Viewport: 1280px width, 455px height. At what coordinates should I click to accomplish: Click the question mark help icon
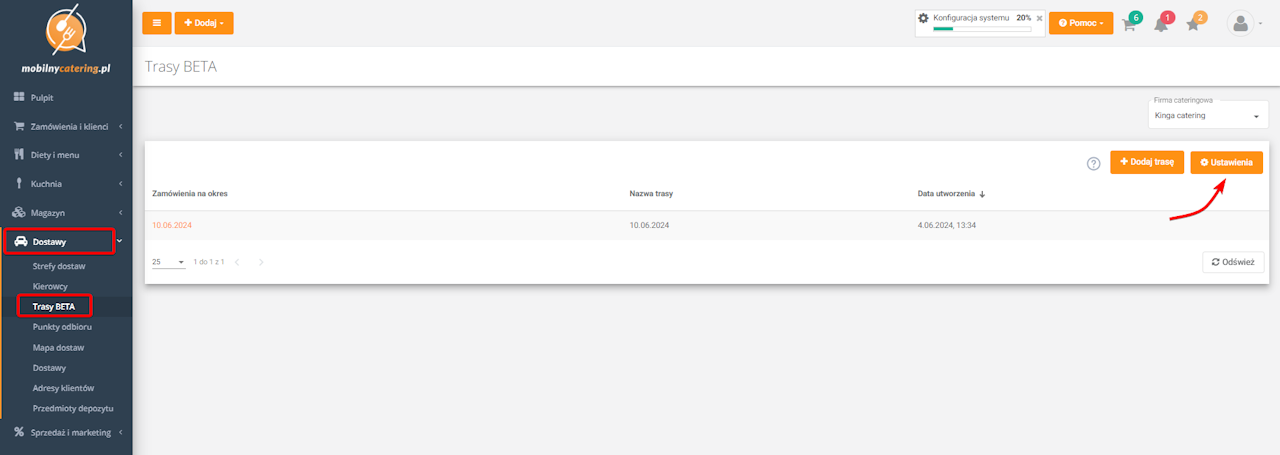1093,163
